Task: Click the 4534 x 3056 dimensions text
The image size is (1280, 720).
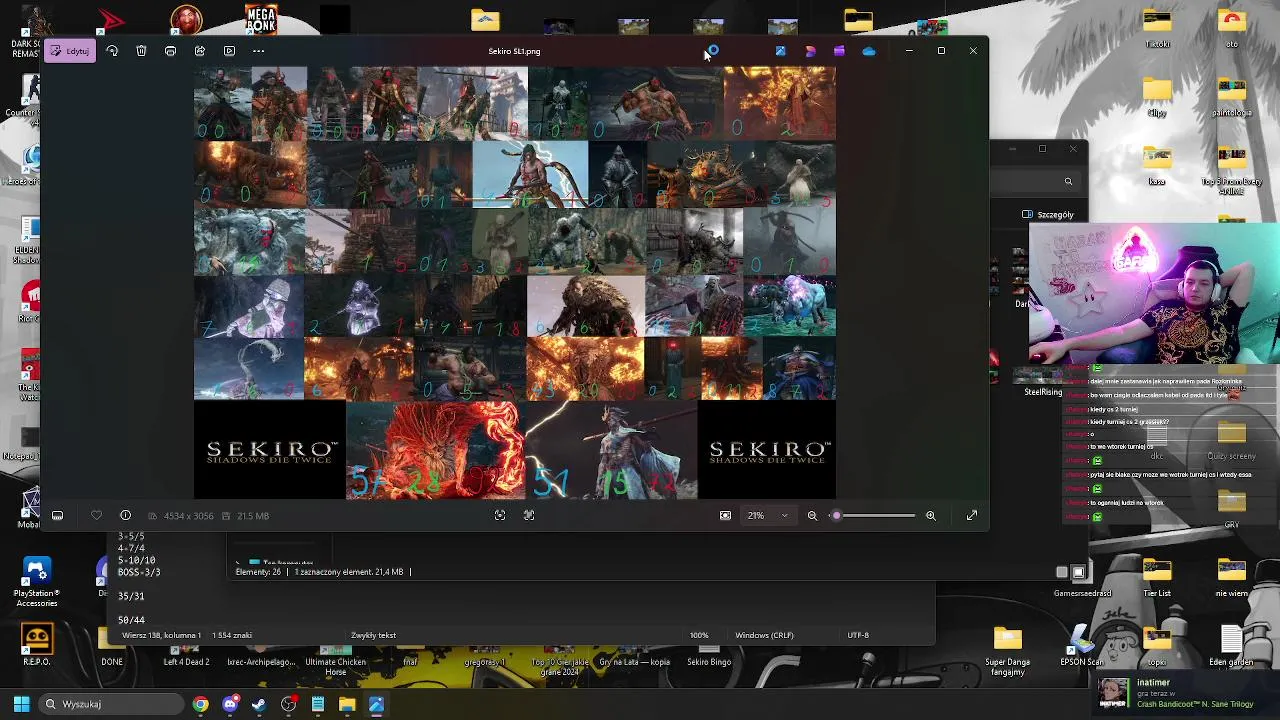Action: click(188, 516)
